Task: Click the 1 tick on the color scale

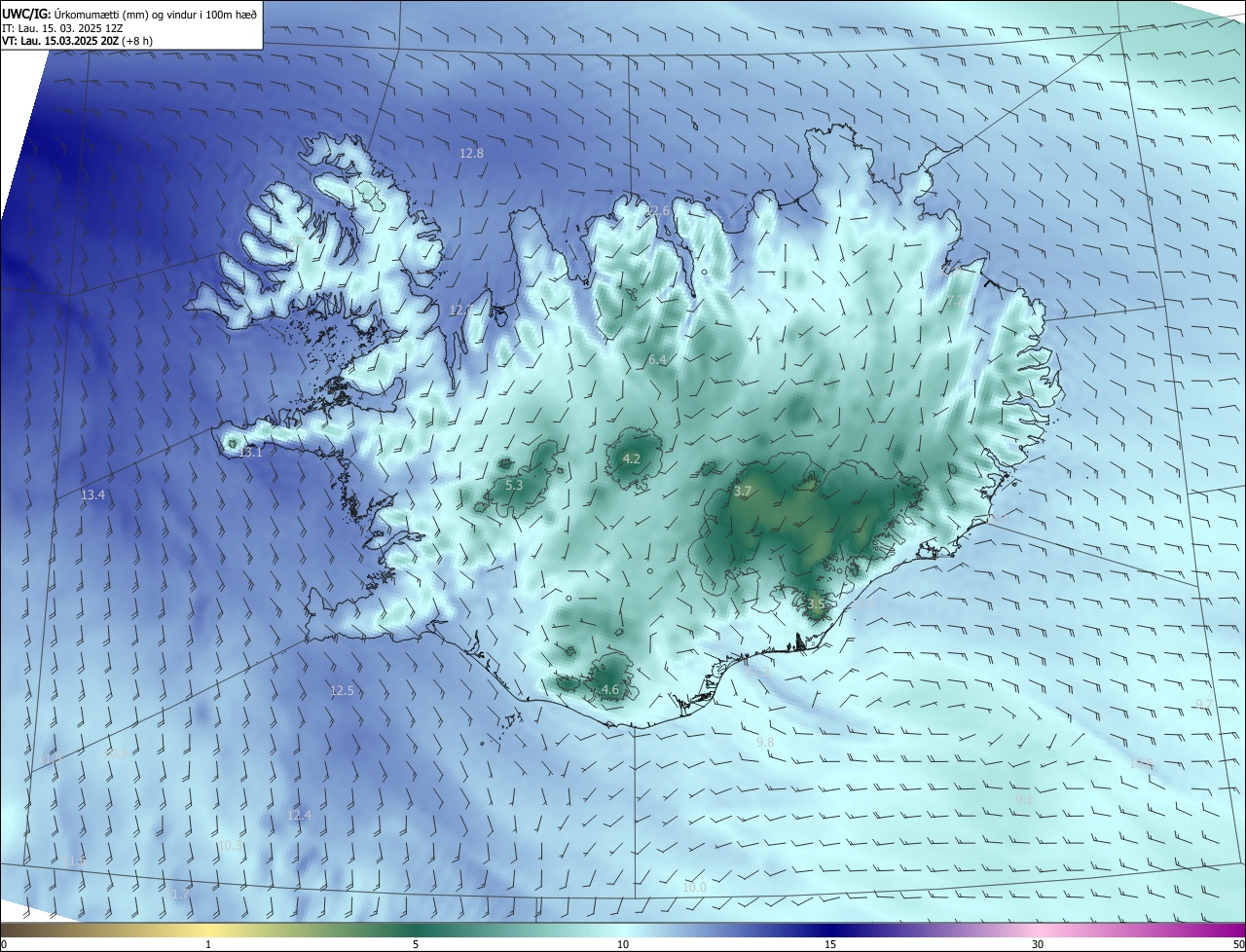Action: click(x=208, y=944)
